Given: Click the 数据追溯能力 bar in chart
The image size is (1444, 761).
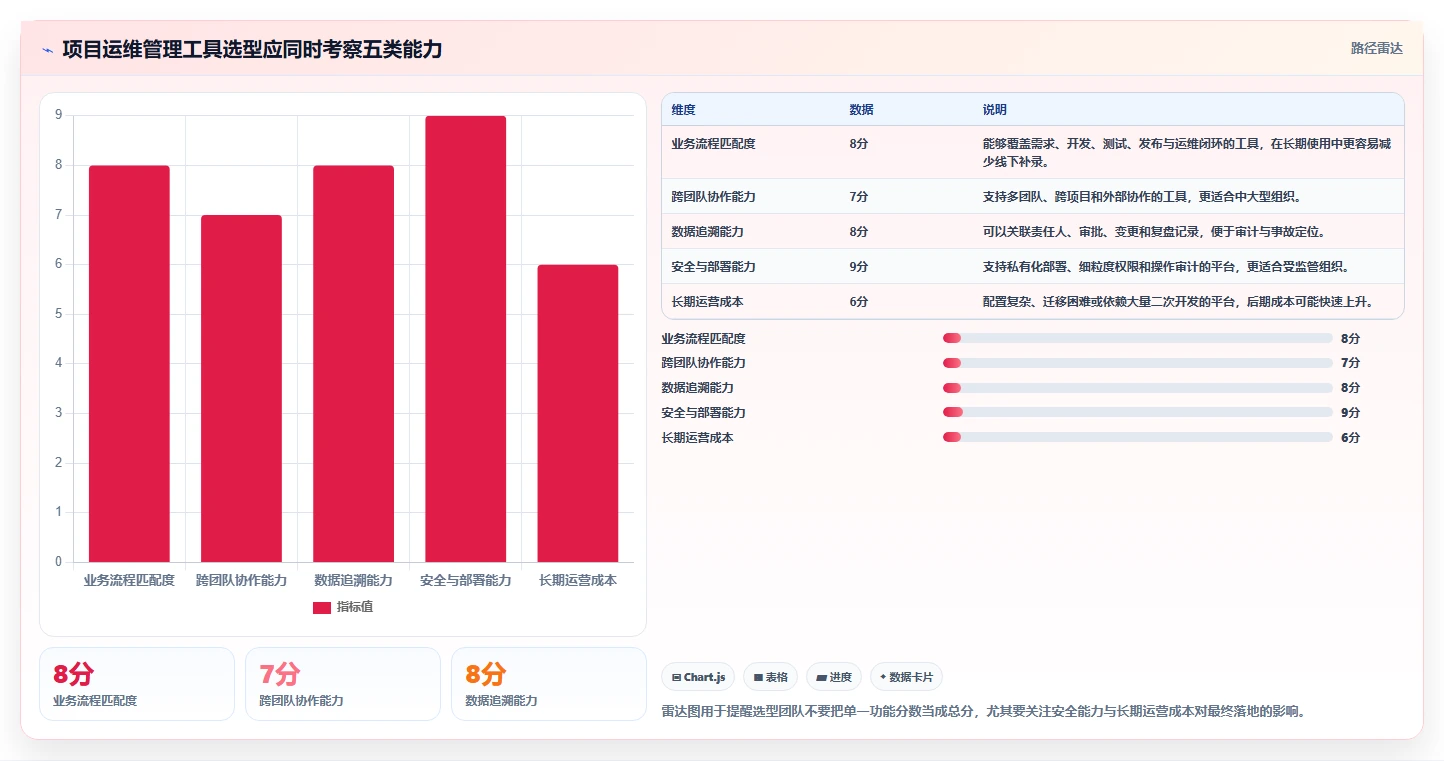Looking at the screenshot, I should click(x=353, y=364).
